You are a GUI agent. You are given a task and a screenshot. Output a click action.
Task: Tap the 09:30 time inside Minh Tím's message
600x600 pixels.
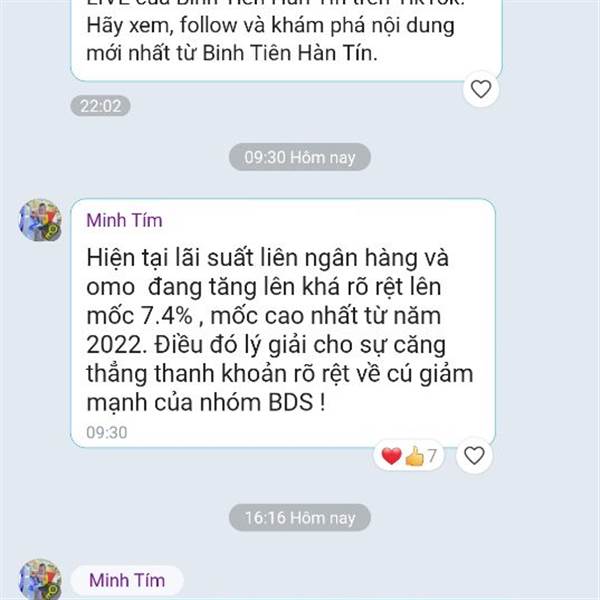(107, 432)
